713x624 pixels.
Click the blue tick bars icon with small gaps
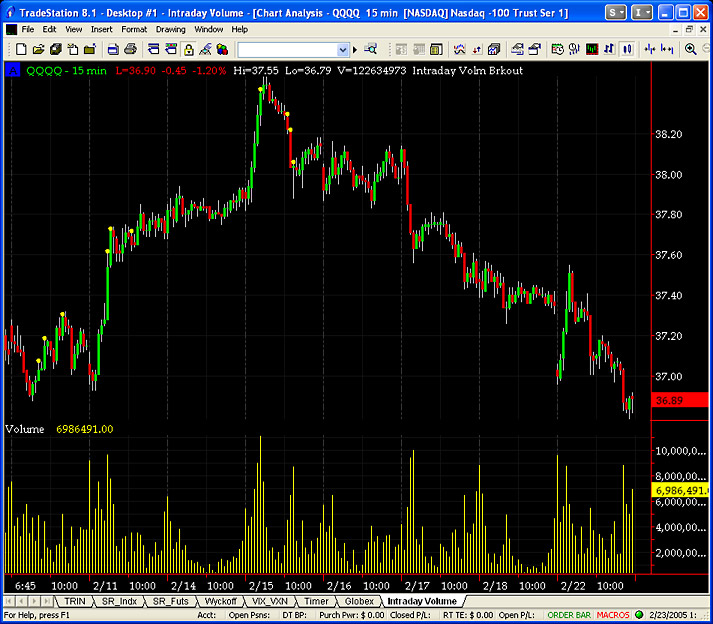650,49
